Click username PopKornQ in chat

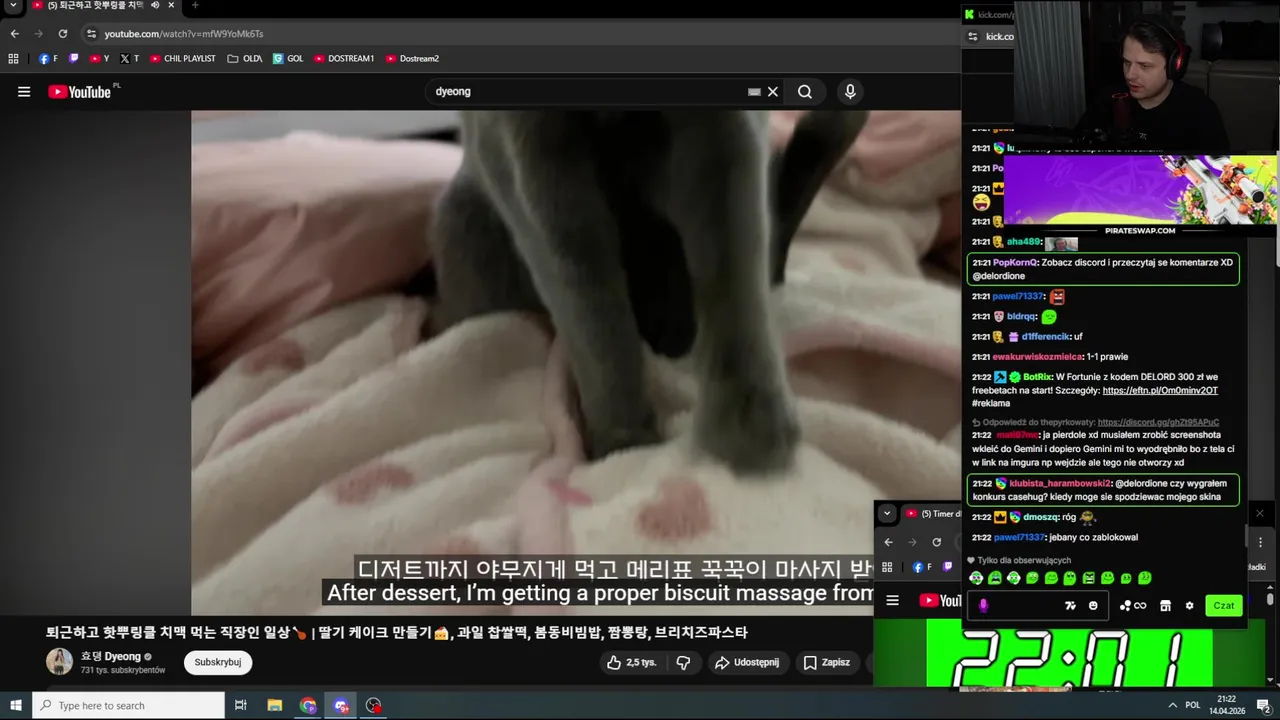[1015, 263]
